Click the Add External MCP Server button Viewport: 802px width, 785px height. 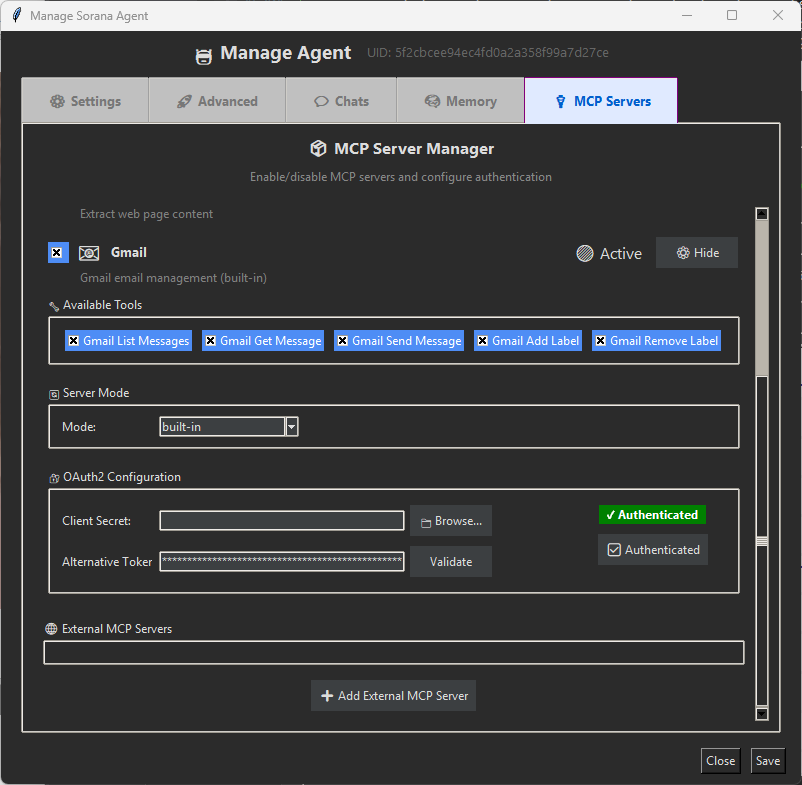[x=393, y=695]
